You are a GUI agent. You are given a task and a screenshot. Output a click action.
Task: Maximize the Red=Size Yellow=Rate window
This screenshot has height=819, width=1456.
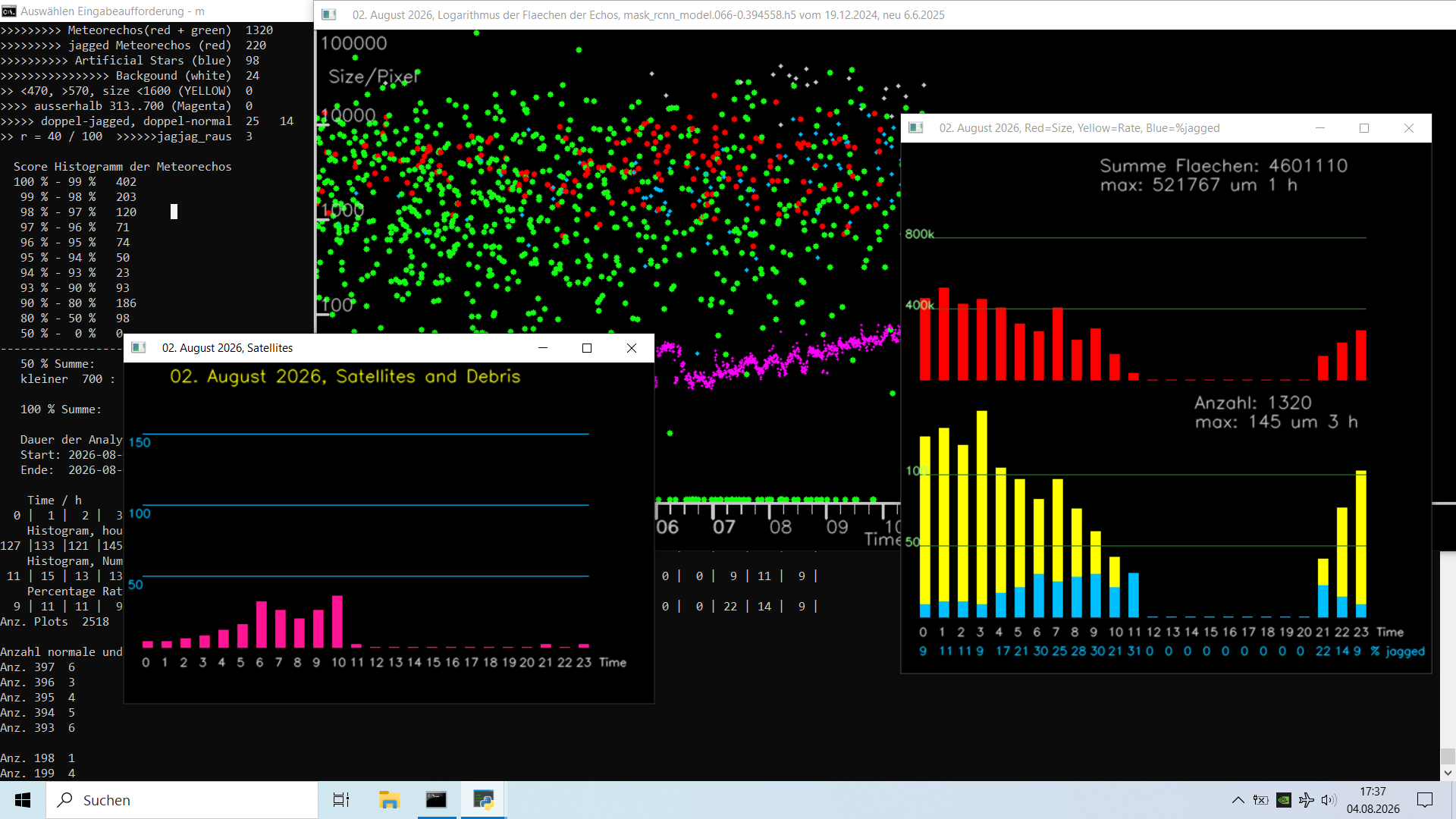tap(1364, 128)
